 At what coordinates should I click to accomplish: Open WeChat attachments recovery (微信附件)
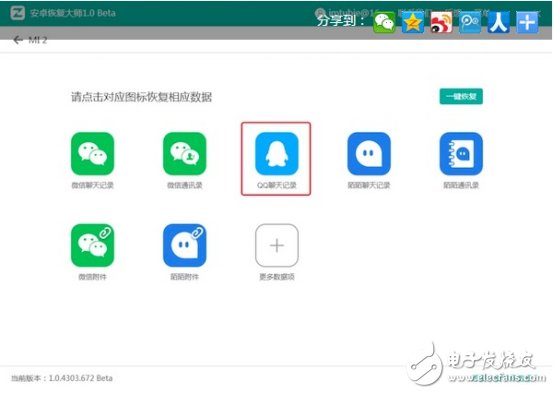(93, 245)
